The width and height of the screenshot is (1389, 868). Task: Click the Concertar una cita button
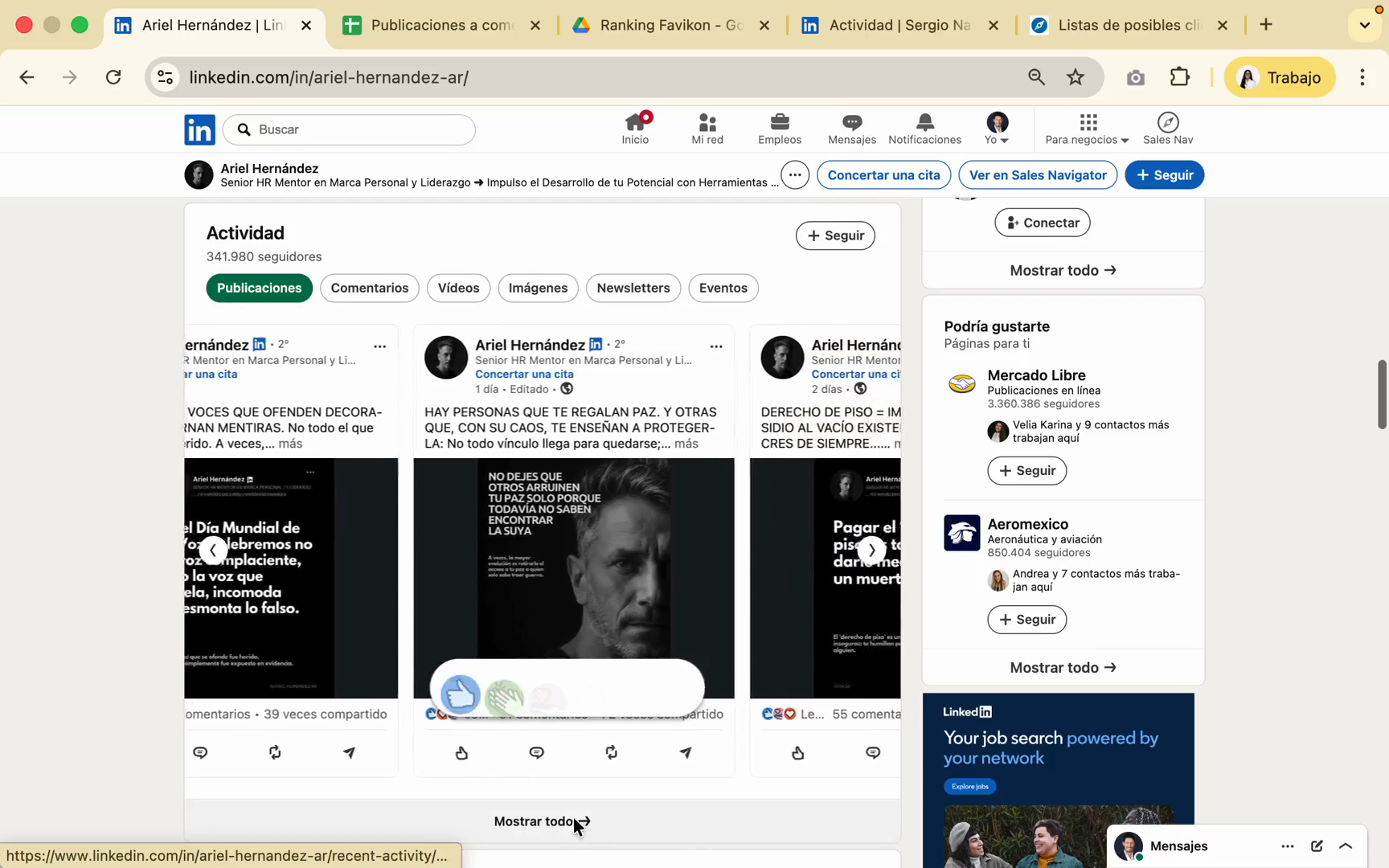click(x=883, y=175)
